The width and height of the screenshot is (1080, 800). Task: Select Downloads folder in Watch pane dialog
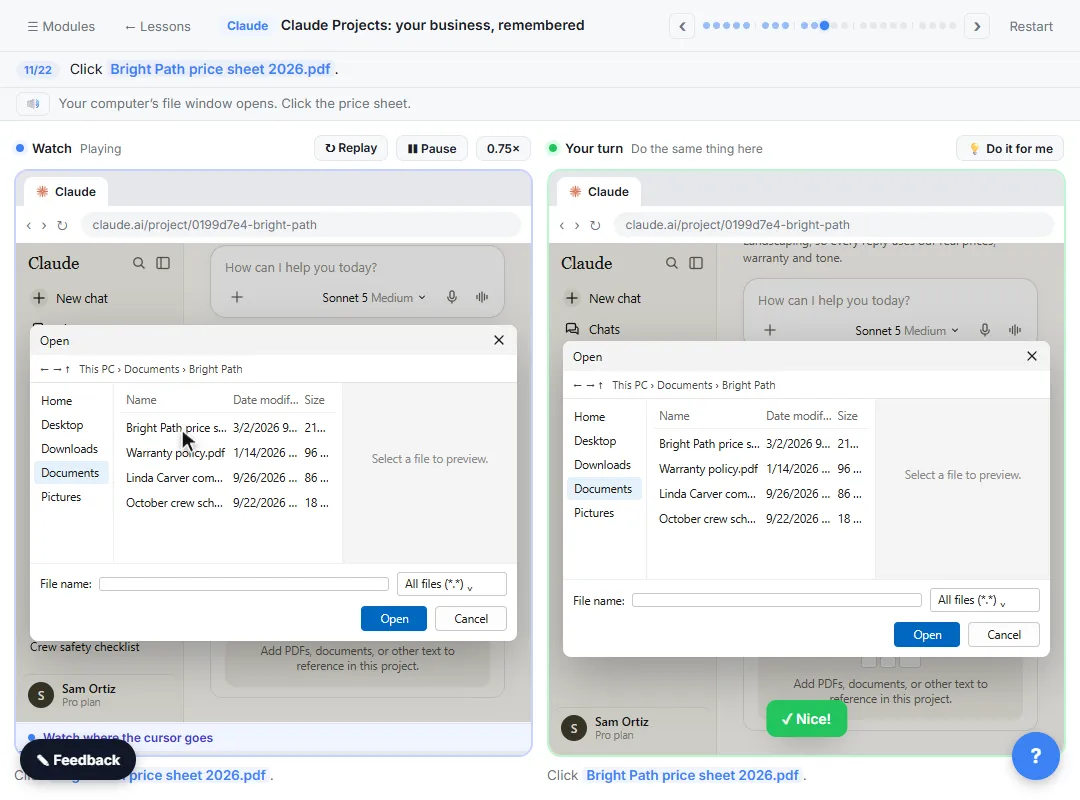click(x=70, y=449)
